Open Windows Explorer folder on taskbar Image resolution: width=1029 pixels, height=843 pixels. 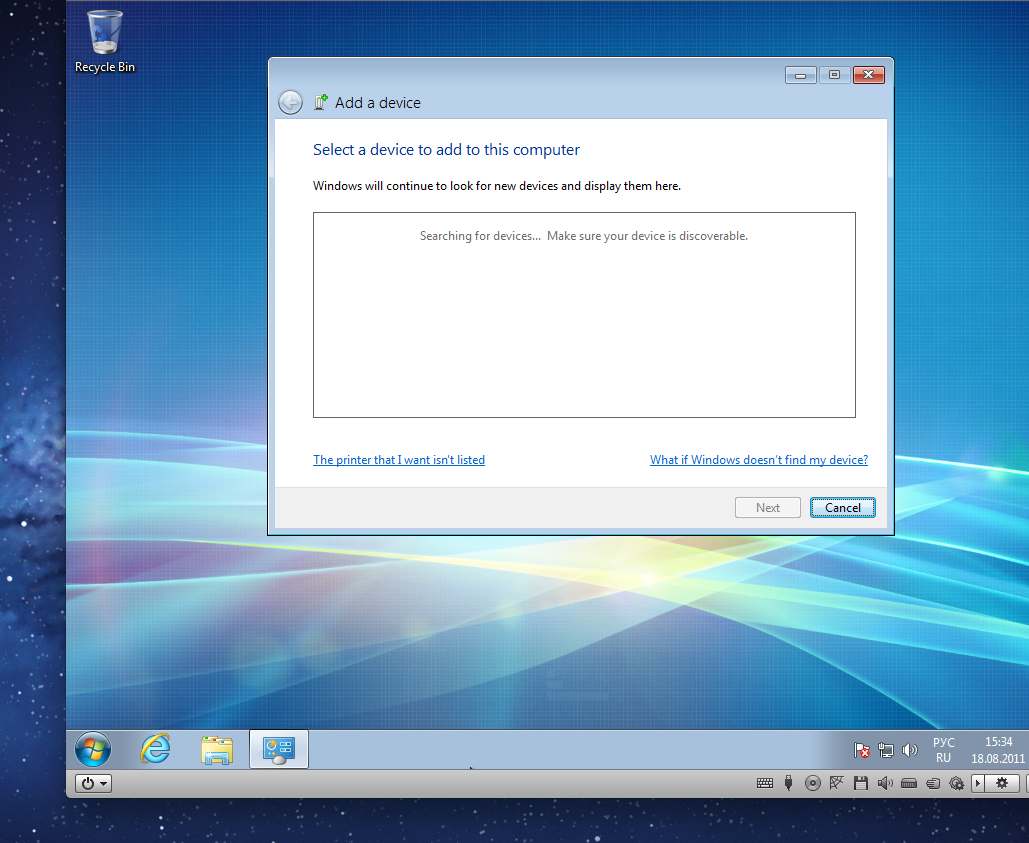coord(217,750)
